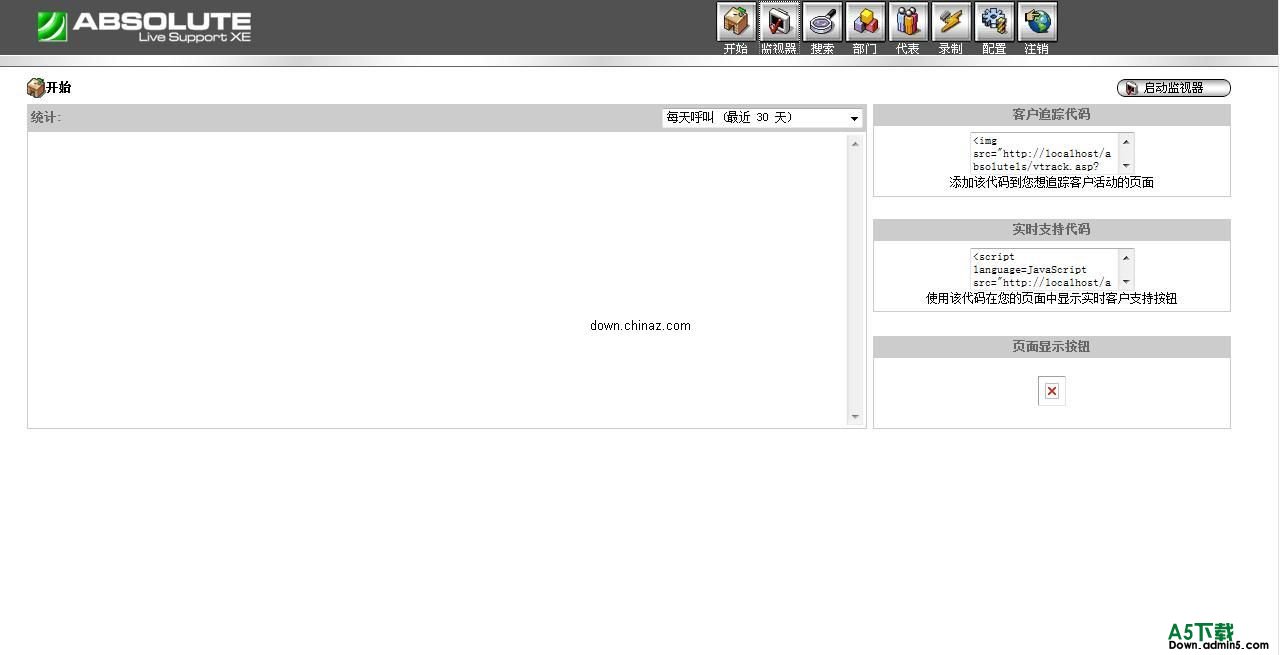The image size is (1280, 655).
Task: Click down arrow of 客户追踪代码 textarea scrollbar
Action: coord(1126,166)
